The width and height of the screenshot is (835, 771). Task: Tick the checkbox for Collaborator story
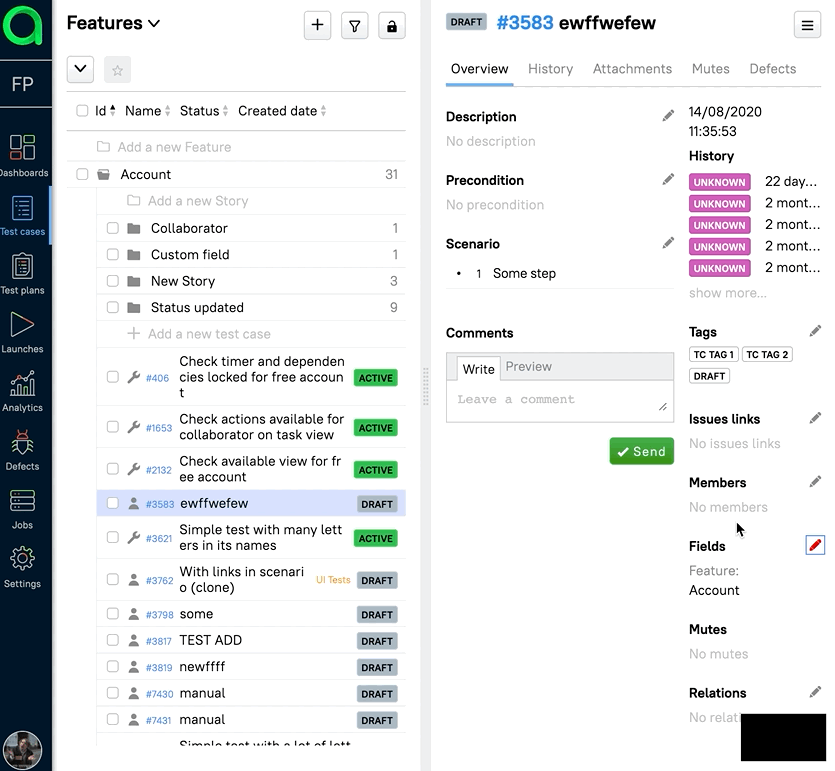pyautogui.click(x=113, y=228)
